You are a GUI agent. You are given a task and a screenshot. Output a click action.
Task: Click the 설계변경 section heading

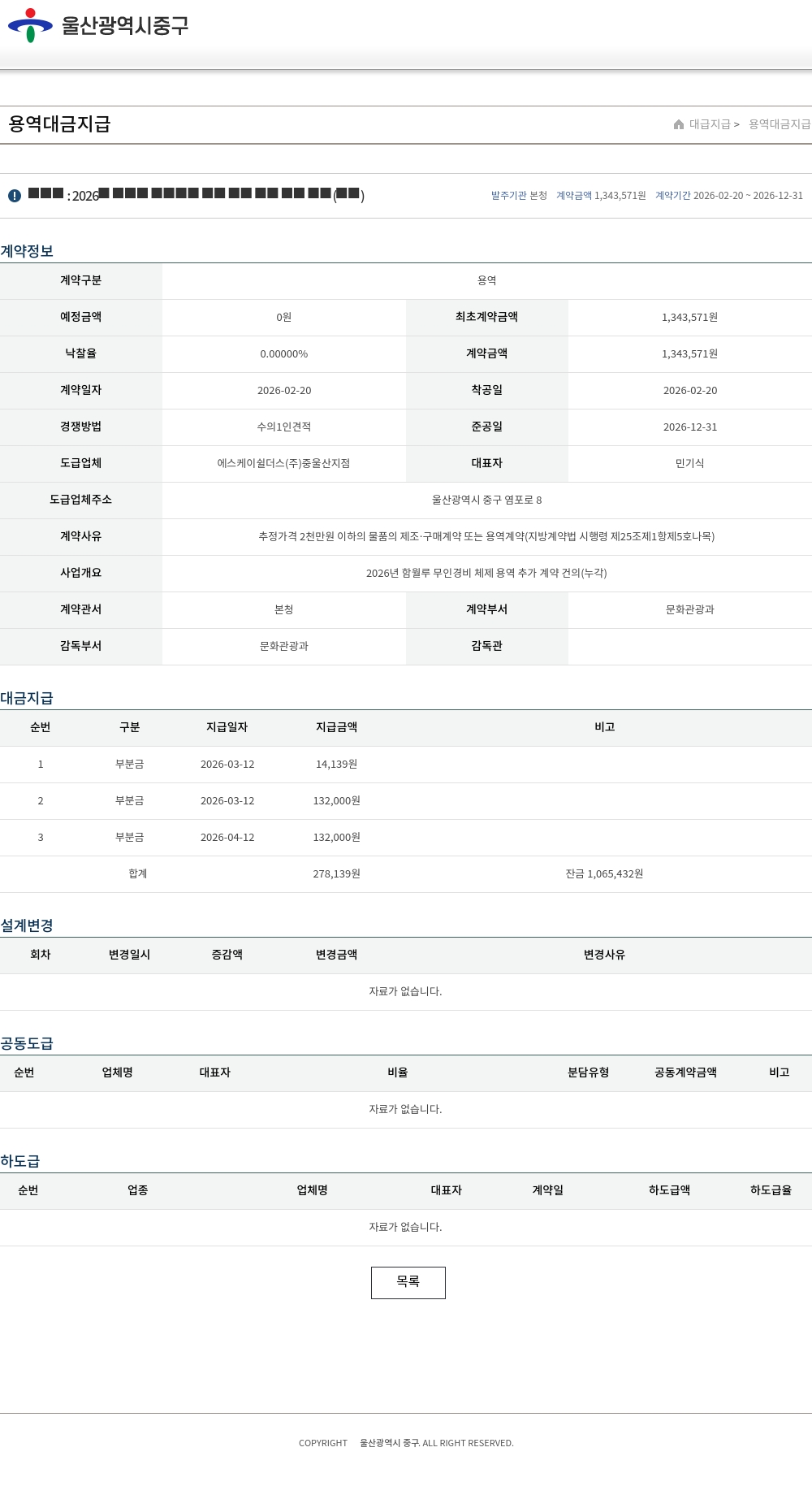point(27,925)
